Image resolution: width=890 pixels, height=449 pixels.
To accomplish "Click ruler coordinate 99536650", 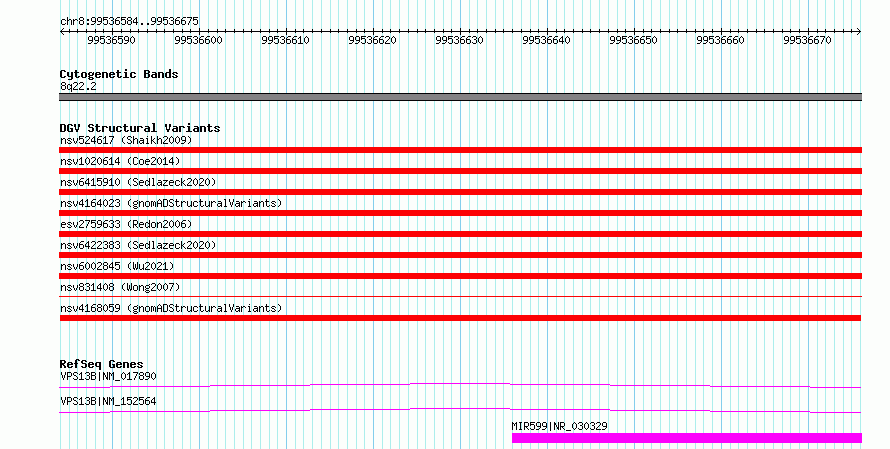I will point(633,40).
